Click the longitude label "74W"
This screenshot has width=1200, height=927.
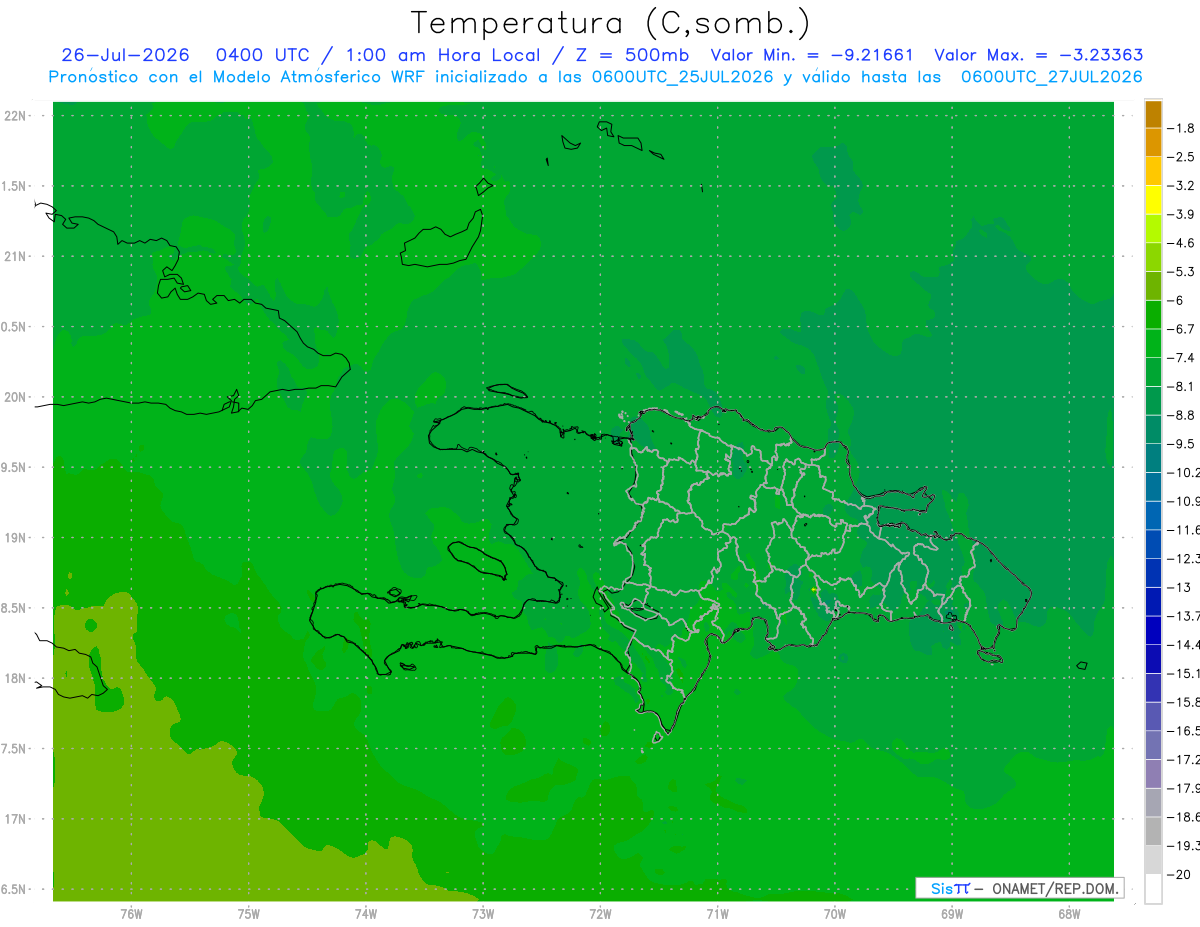click(x=366, y=914)
